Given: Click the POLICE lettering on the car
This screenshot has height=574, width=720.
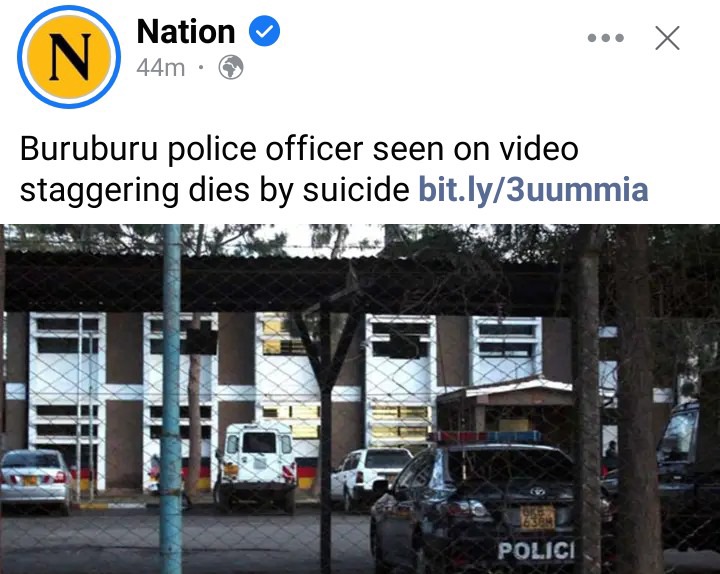Looking at the screenshot, I should 536,550.
